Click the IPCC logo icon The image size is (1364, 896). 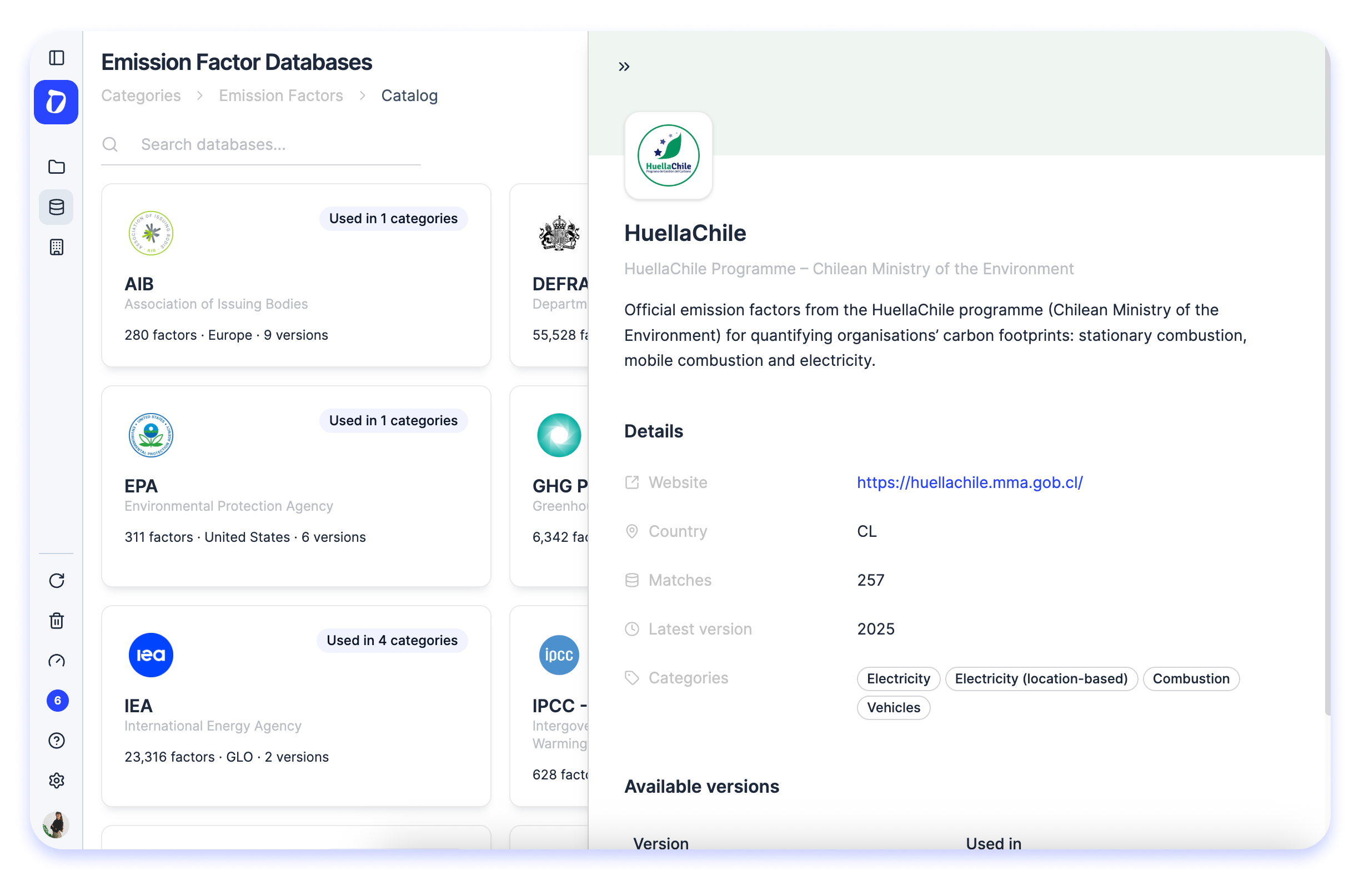coord(559,656)
